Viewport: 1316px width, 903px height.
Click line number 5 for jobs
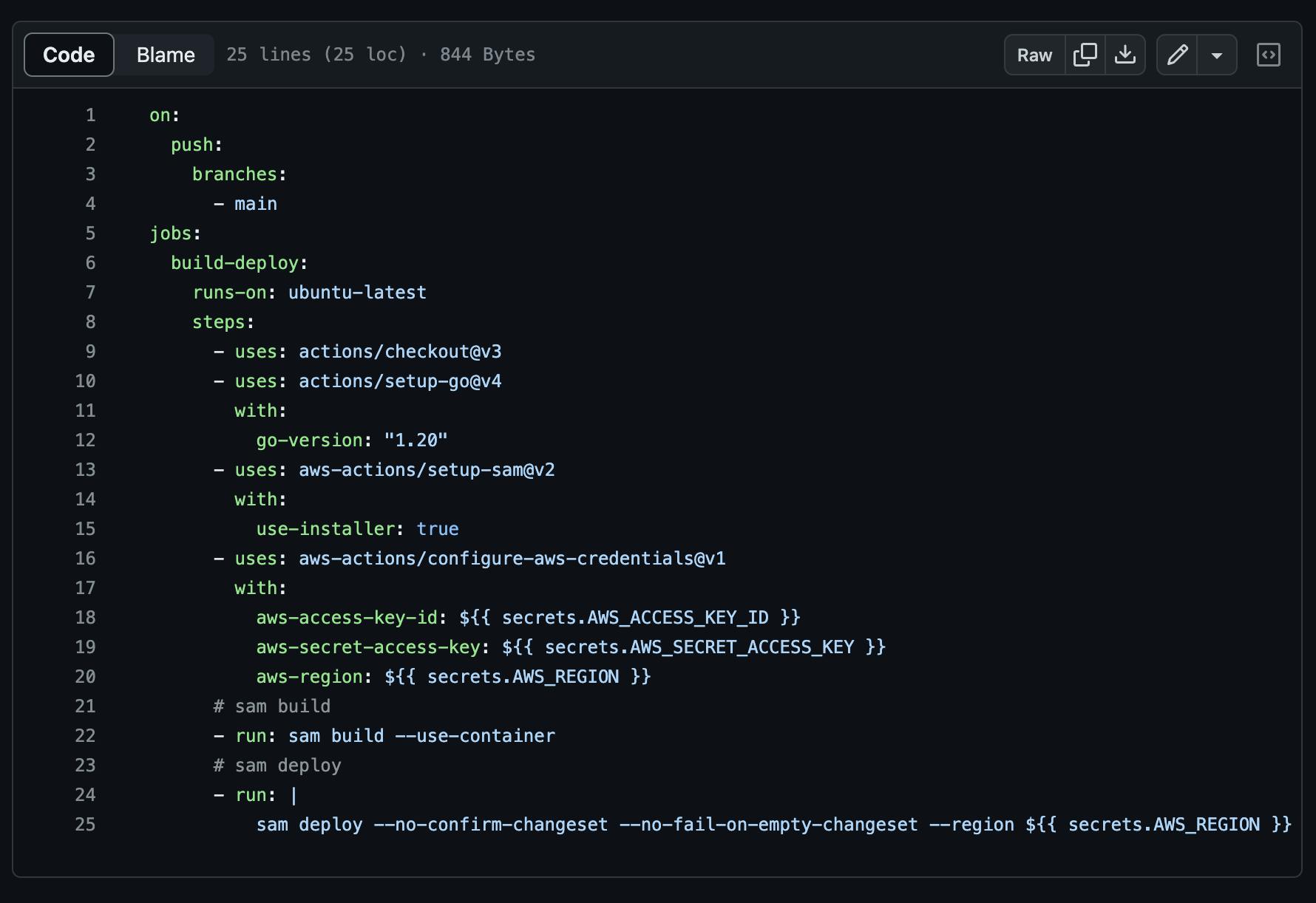point(90,234)
